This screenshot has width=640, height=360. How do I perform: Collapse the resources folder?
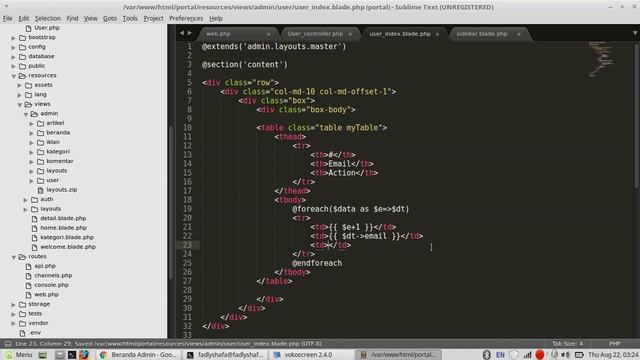pos(13,76)
